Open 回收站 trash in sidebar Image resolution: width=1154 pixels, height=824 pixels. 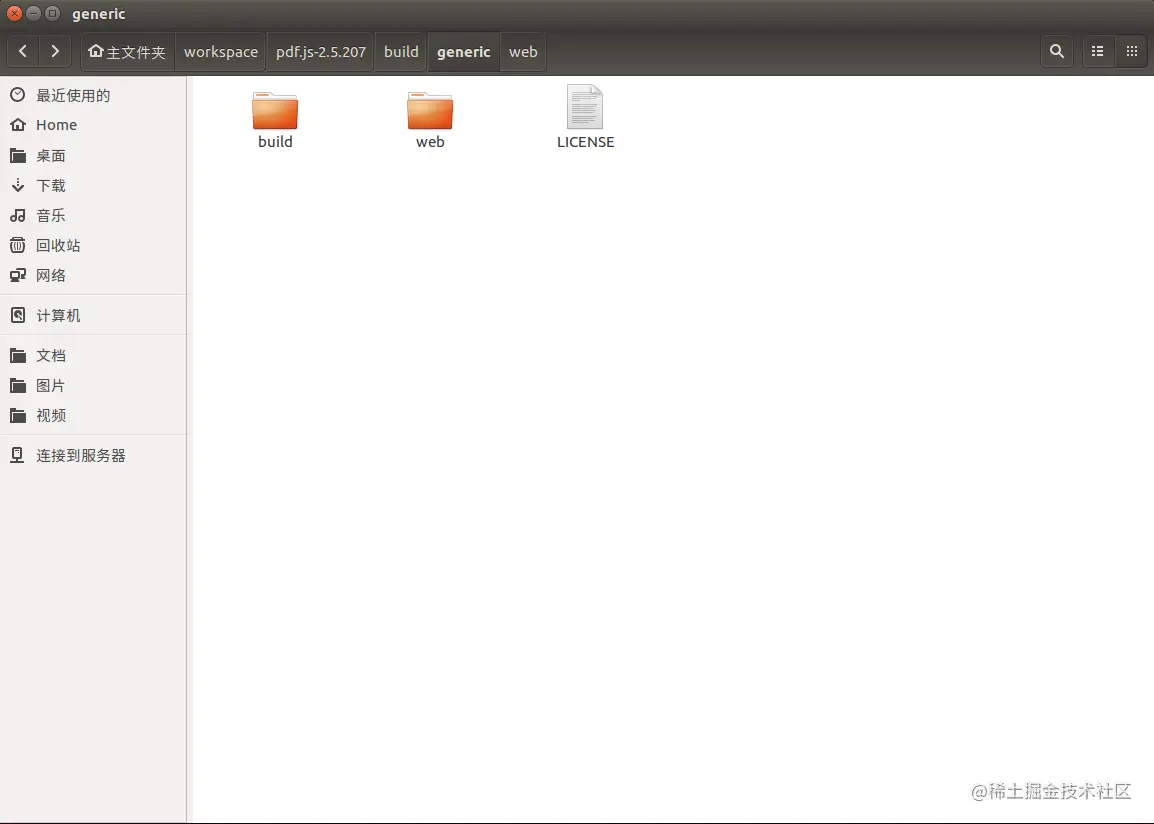coord(93,245)
